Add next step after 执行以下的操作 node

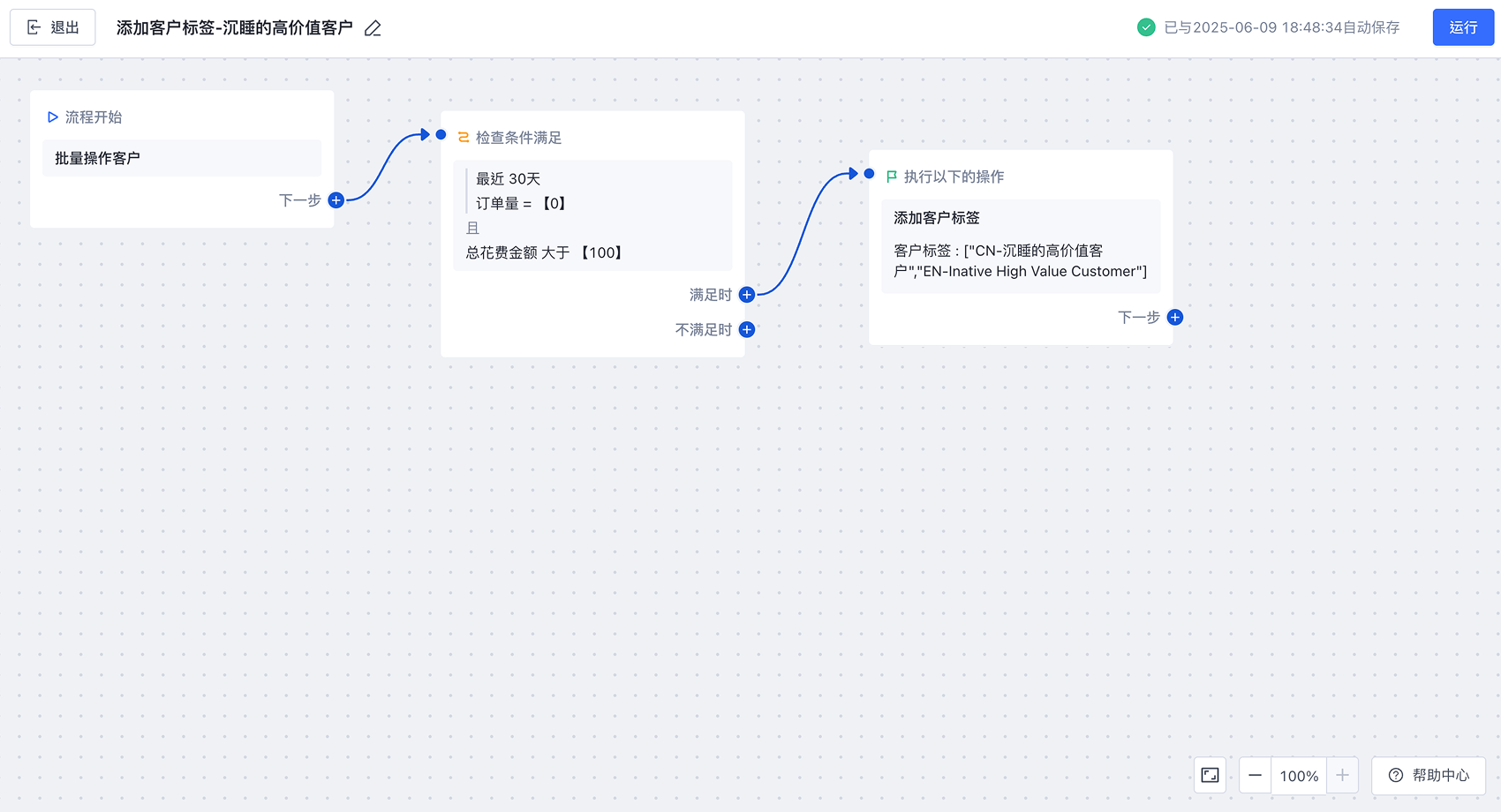1175,317
